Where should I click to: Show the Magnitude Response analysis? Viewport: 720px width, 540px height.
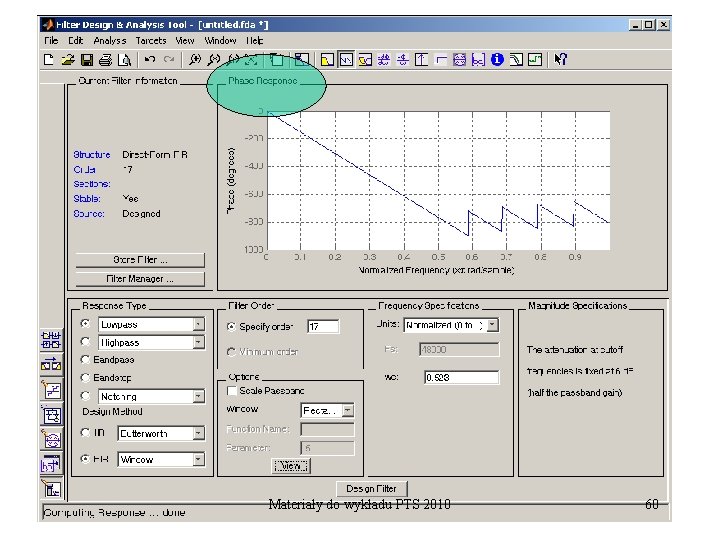pos(327,60)
